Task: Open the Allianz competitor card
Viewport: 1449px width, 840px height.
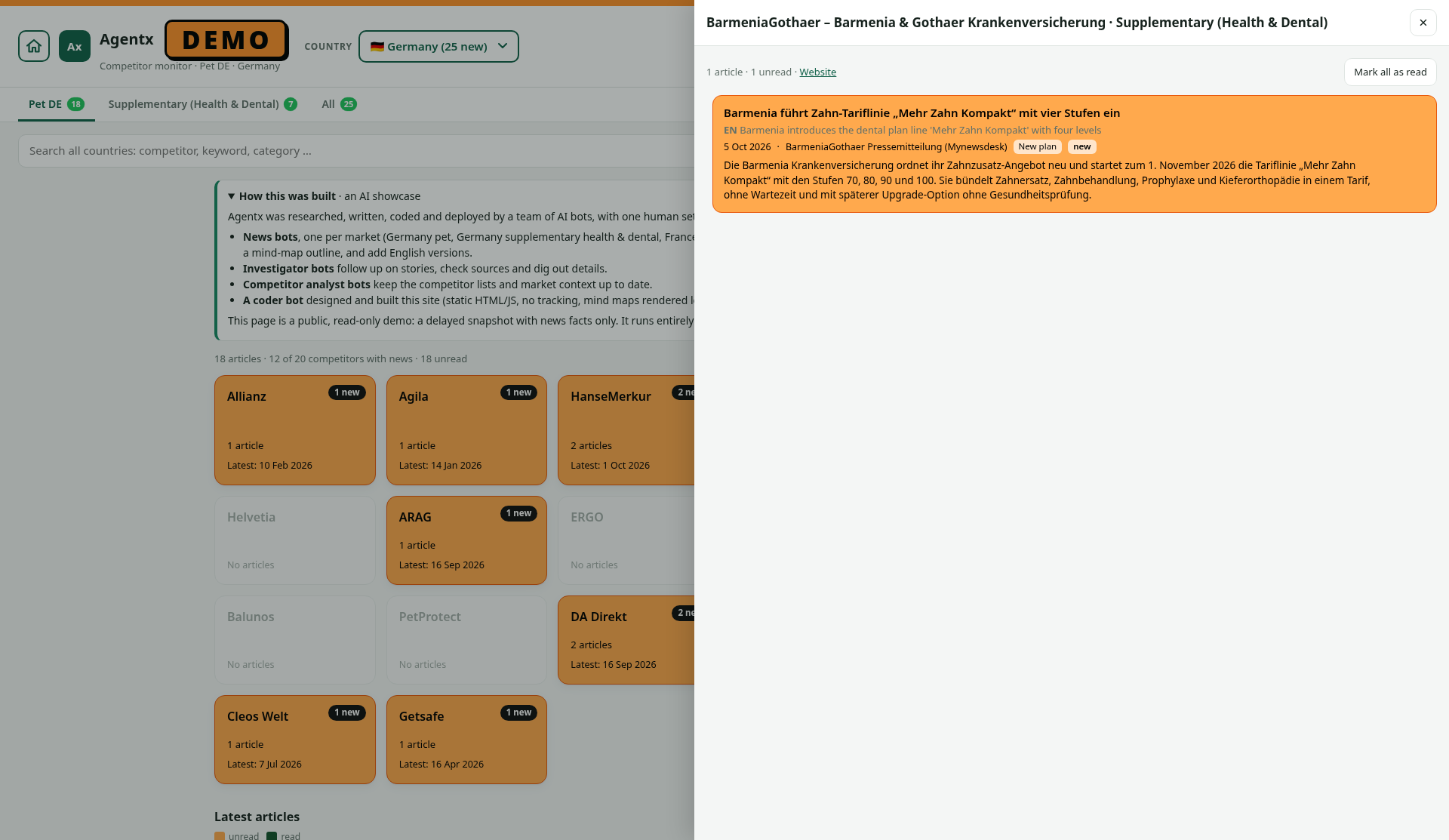Action: (295, 430)
